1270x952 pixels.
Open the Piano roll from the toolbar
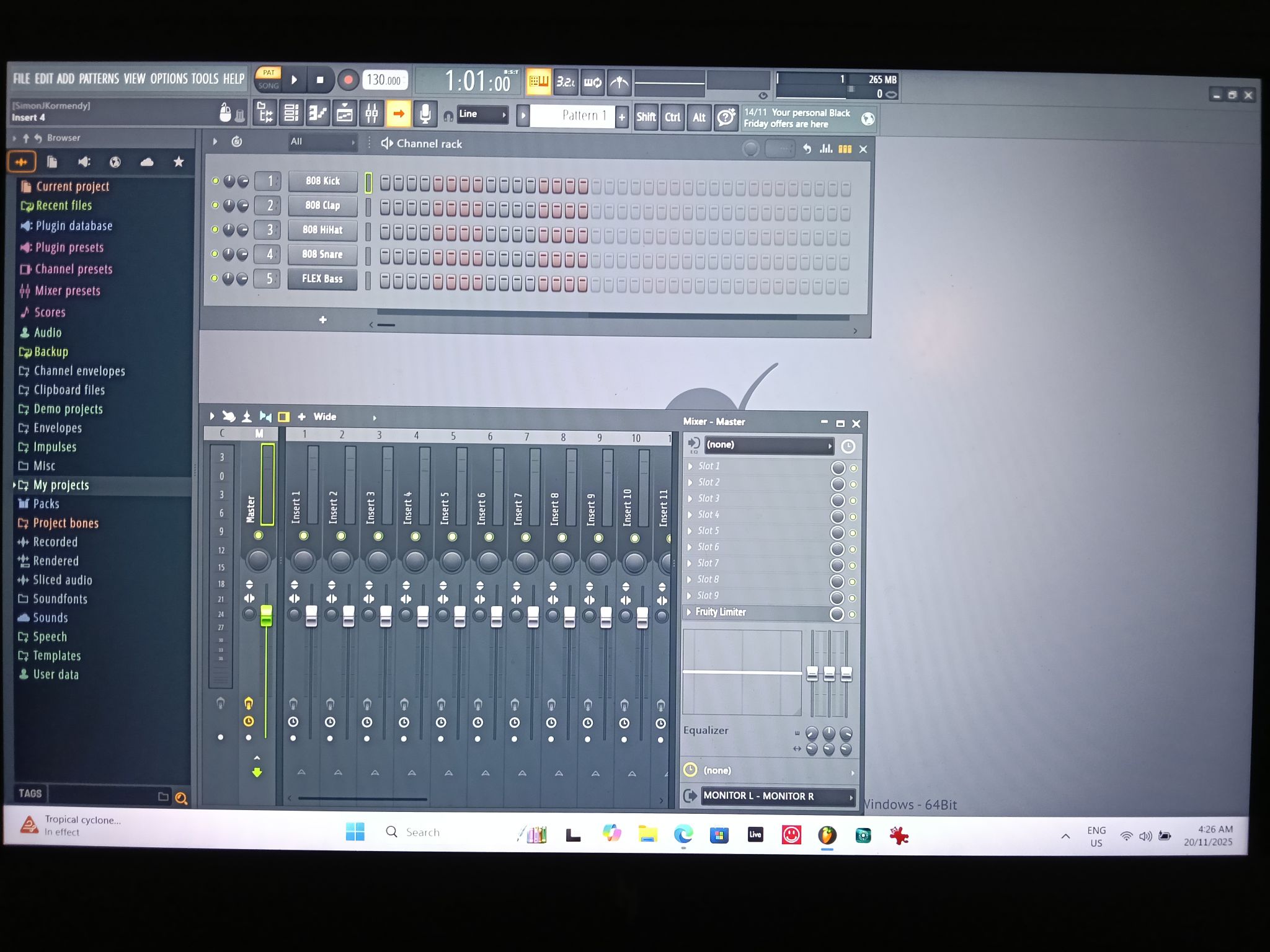[317, 114]
